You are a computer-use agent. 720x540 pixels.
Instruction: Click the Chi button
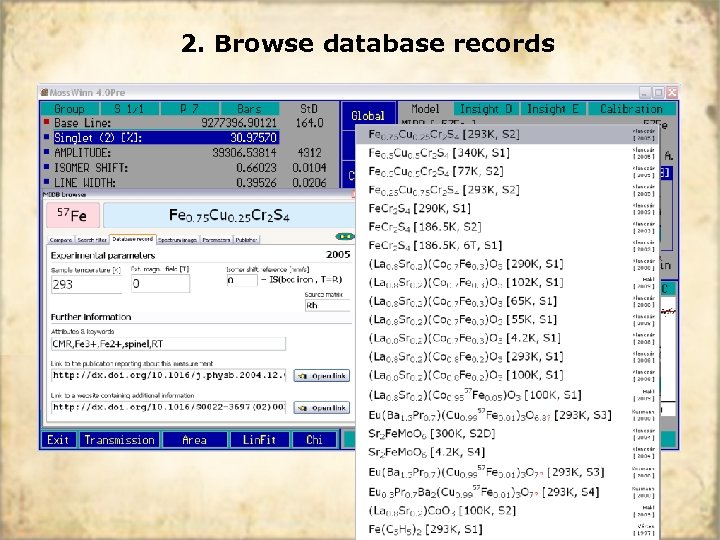(x=315, y=440)
